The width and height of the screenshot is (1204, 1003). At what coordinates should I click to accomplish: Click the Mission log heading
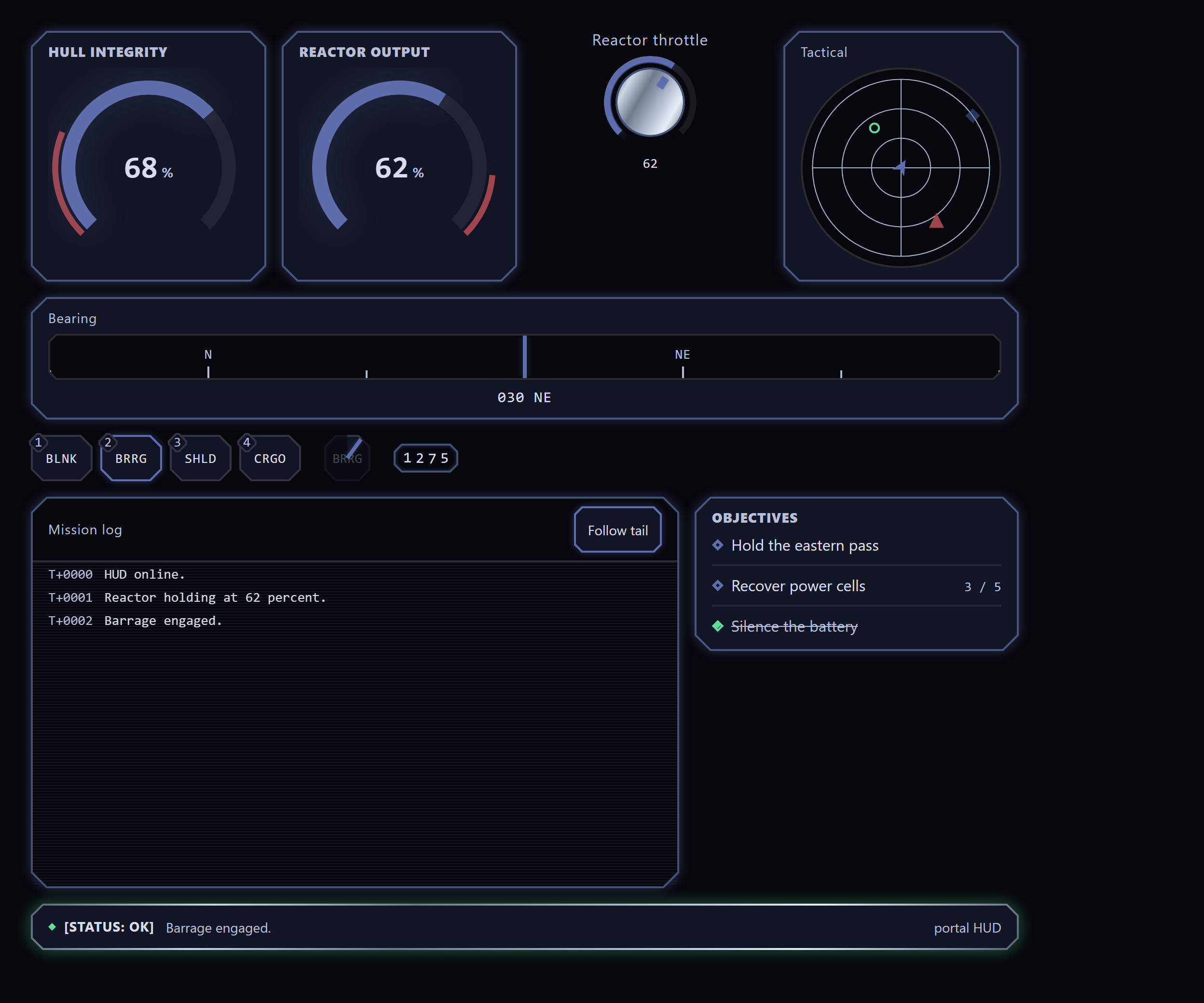pos(85,529)
